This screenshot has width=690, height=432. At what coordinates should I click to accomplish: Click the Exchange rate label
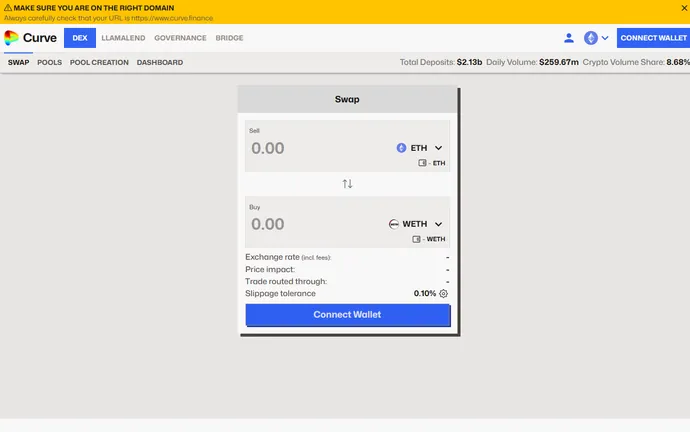(288, 257)
